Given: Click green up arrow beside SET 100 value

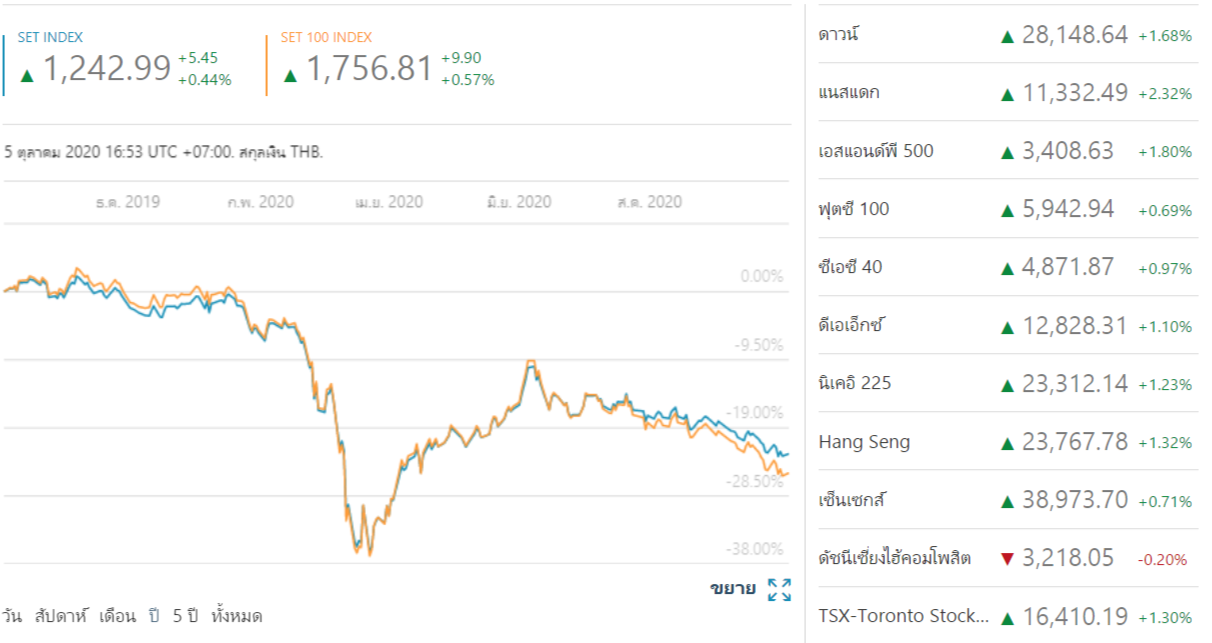Looking at the screenshot, I should point(290,75).
